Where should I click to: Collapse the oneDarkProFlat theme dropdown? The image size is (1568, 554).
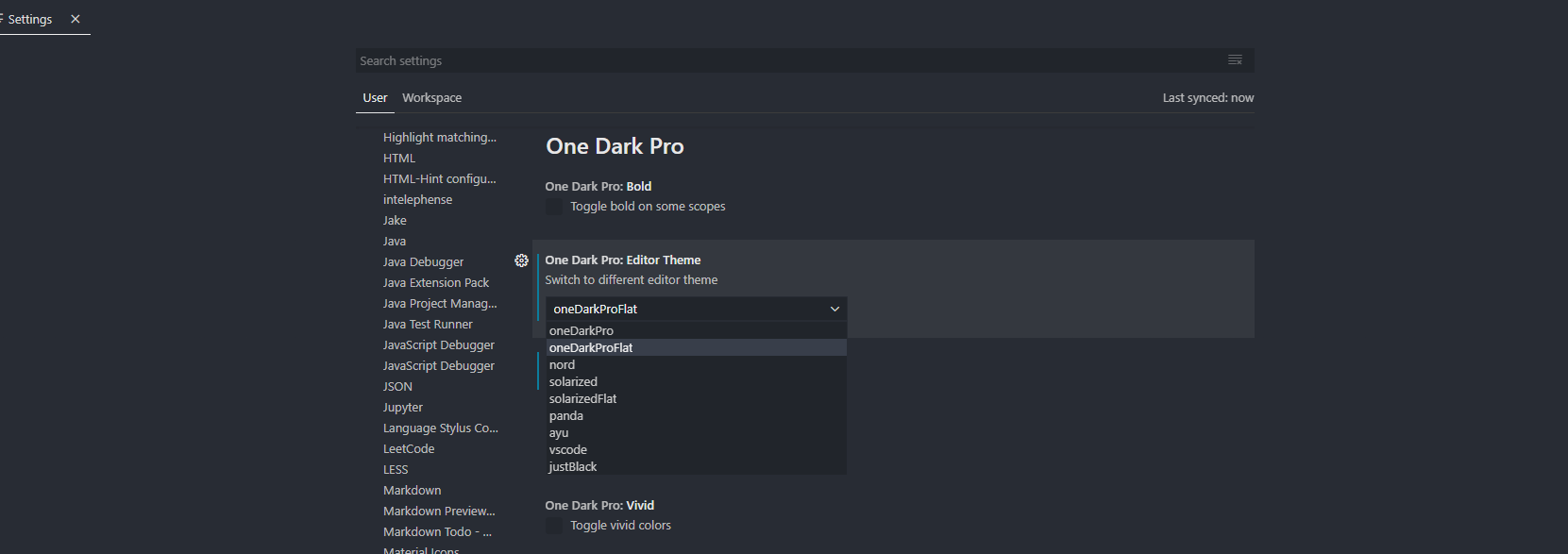click(697, 309)
